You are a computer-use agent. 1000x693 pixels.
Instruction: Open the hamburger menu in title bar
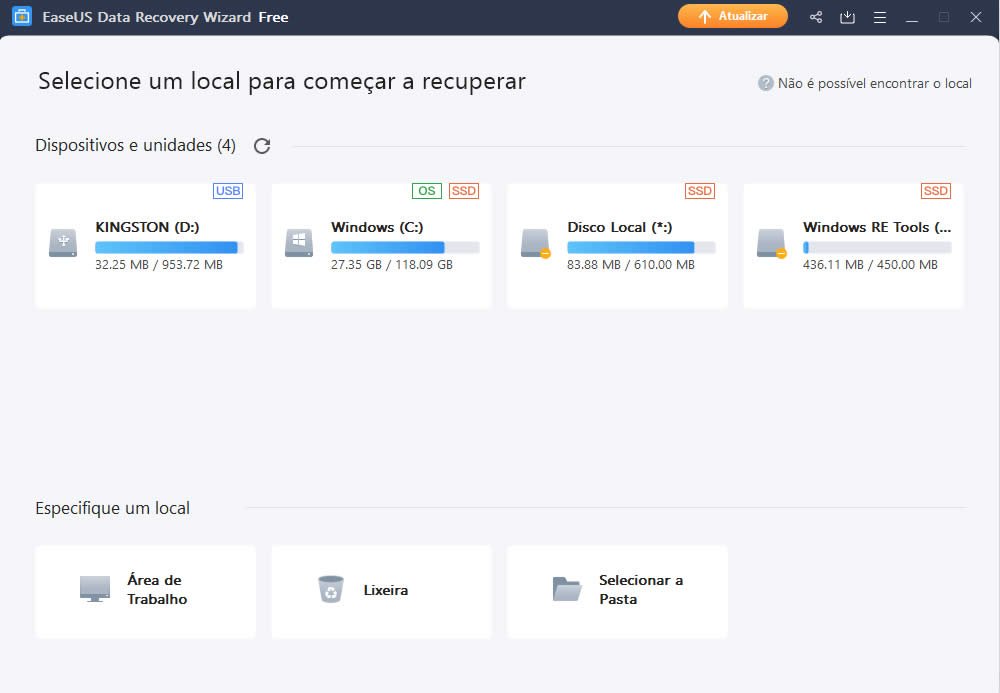coord(879,17)
